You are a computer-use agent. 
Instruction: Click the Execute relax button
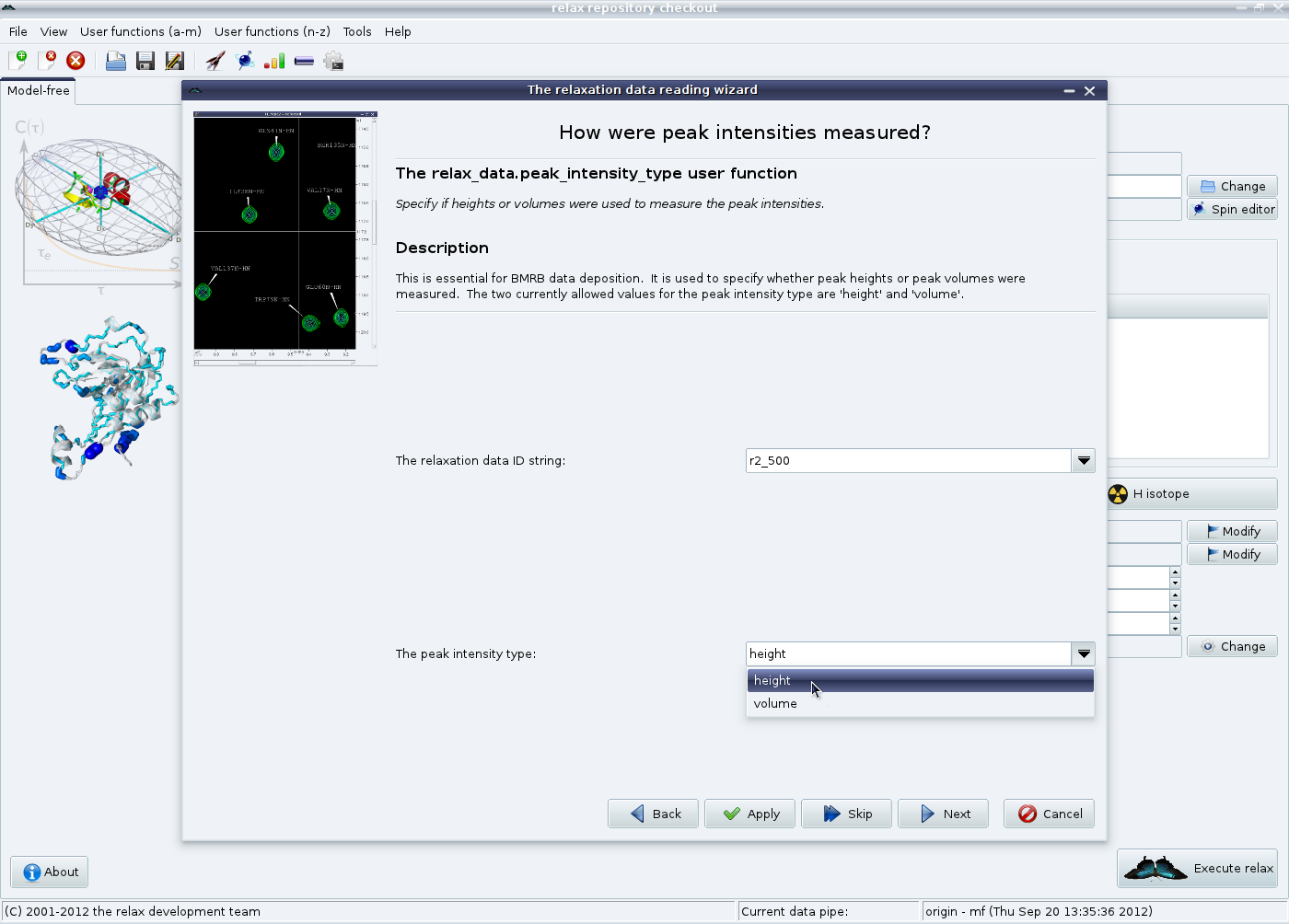(1198, 868)
